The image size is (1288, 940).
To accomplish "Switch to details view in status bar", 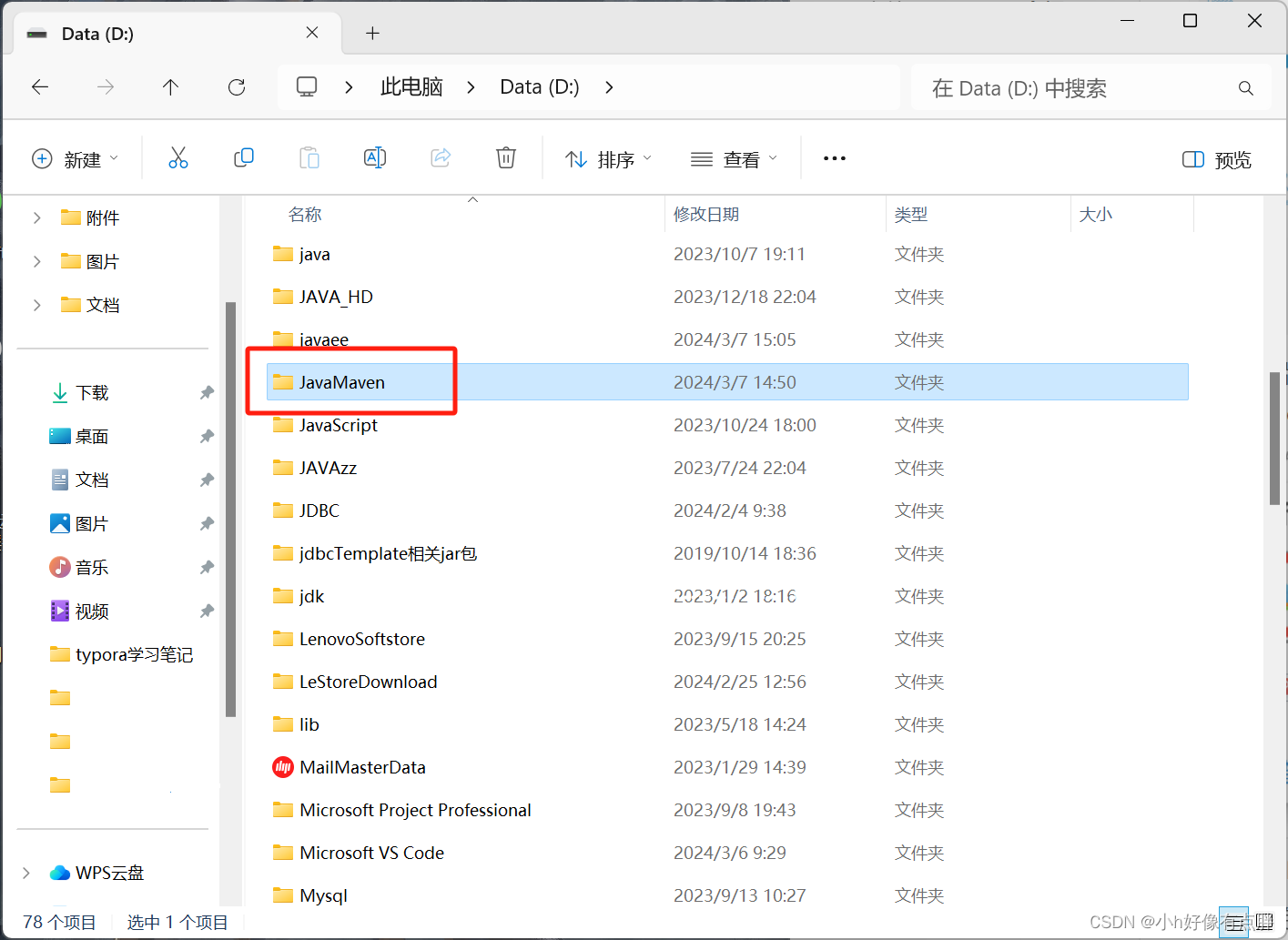I will point(1234,923).
